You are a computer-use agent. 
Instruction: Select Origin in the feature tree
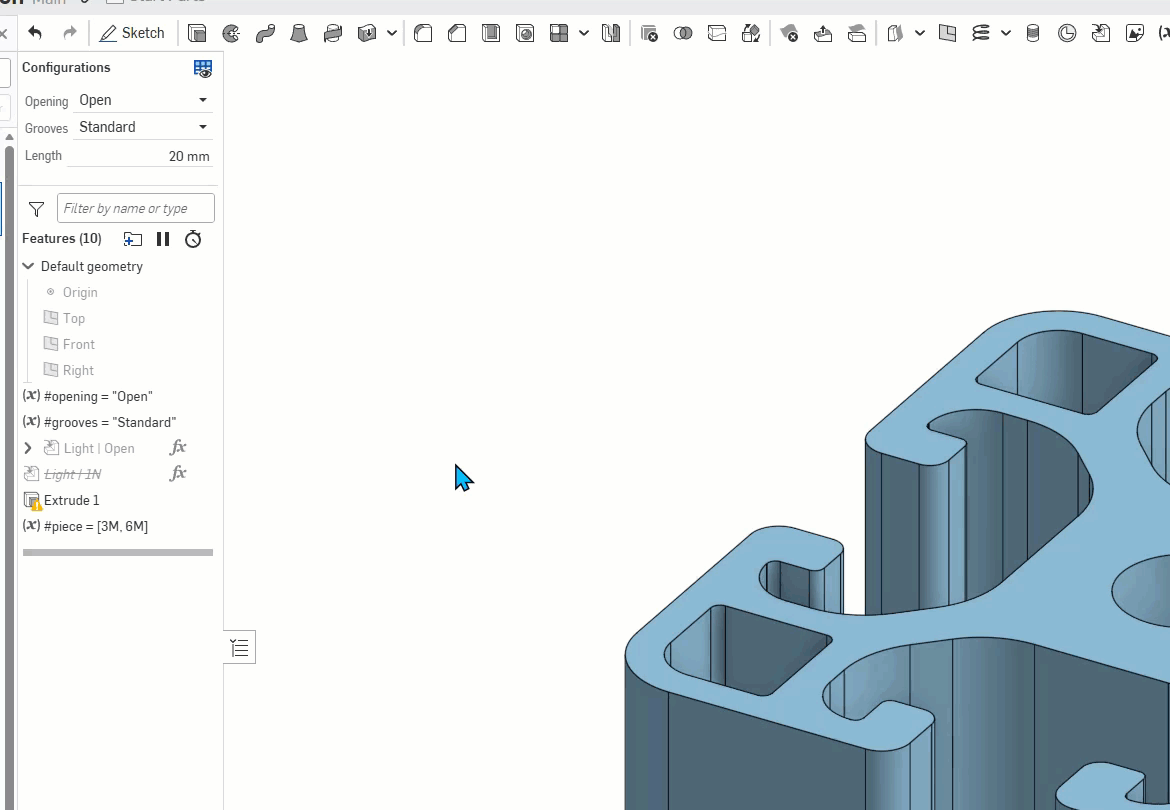80,292
